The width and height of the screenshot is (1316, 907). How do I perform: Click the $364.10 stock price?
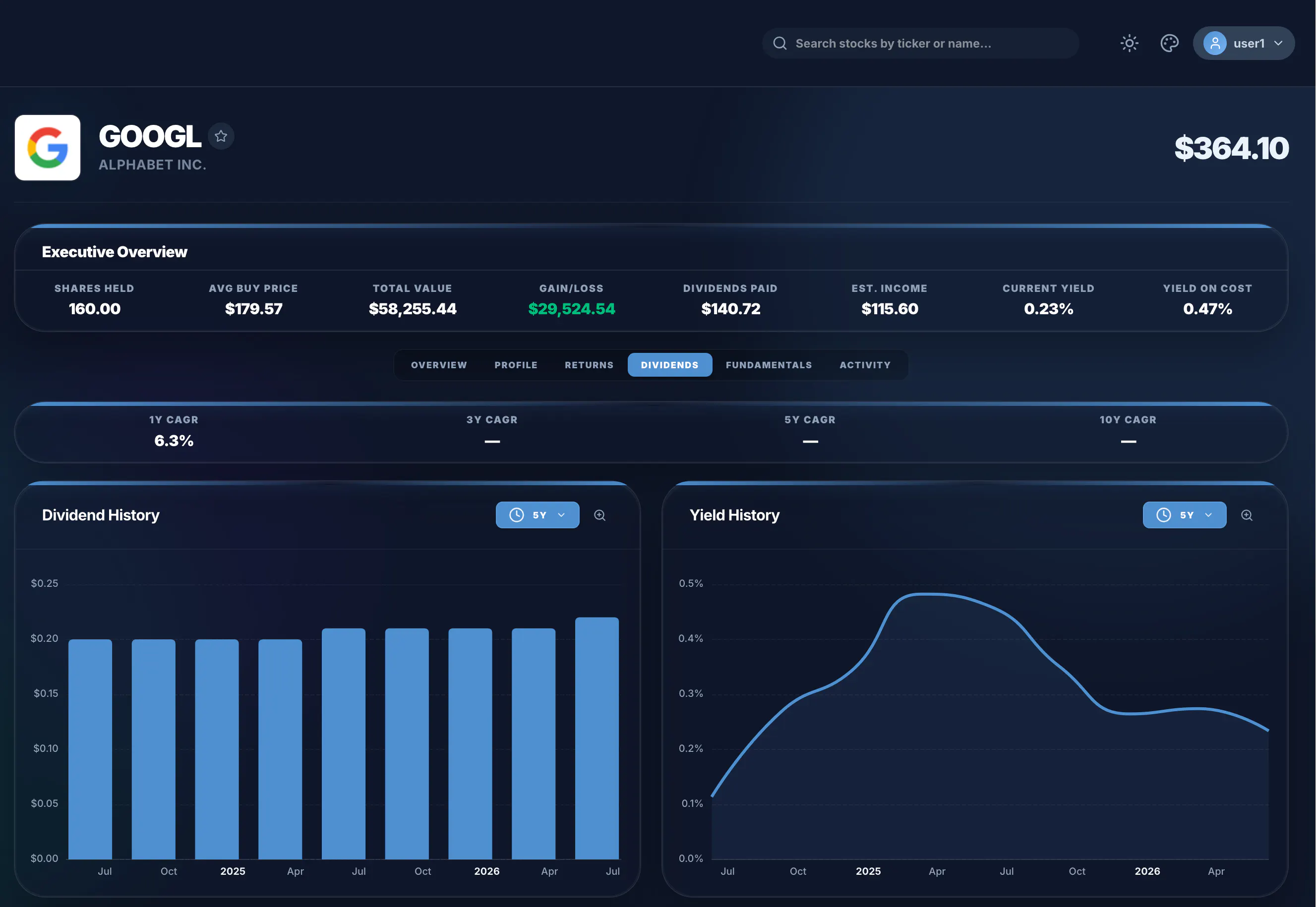[x=1231, y=148]
